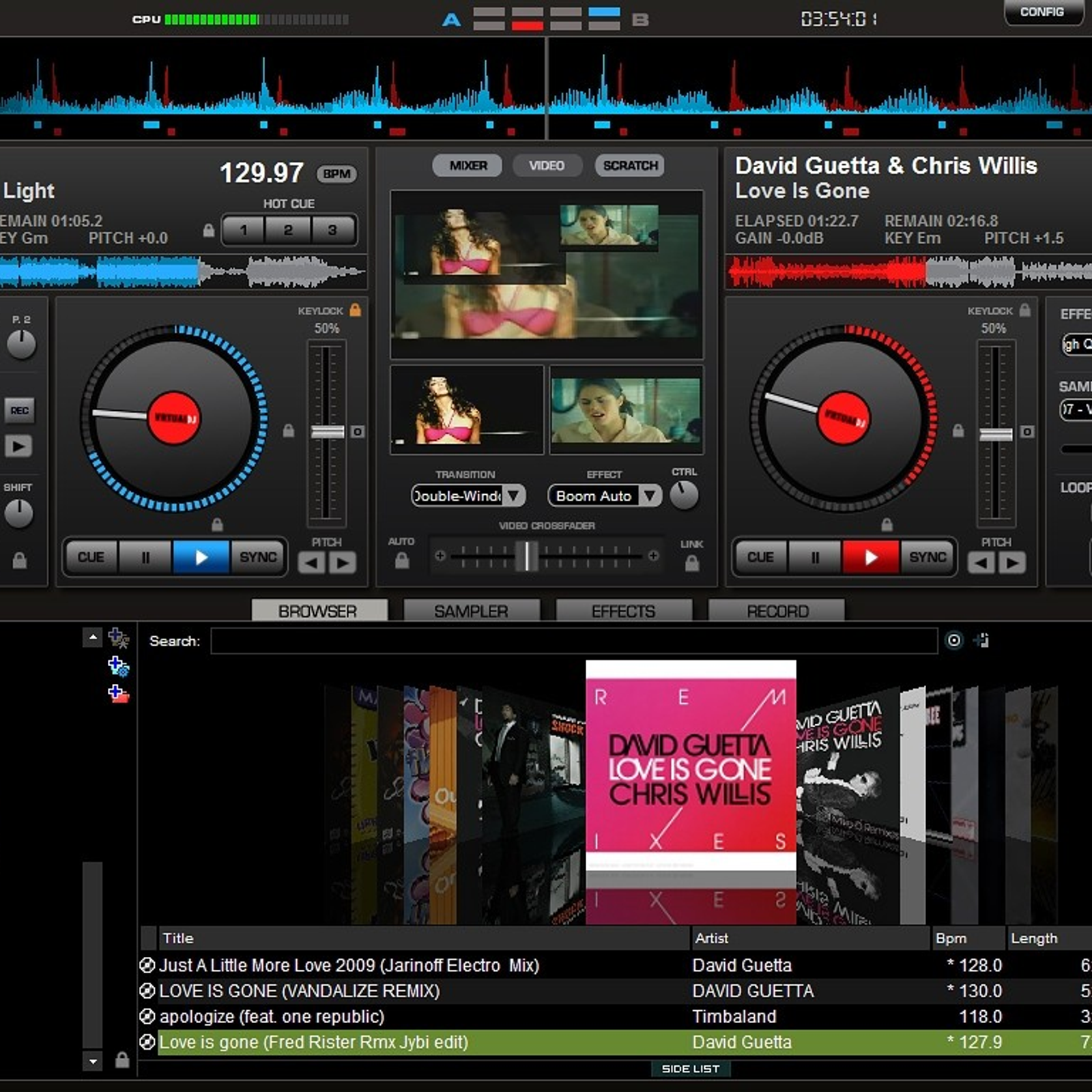Nudge right deck pitch down arrow

pos(981,562)
